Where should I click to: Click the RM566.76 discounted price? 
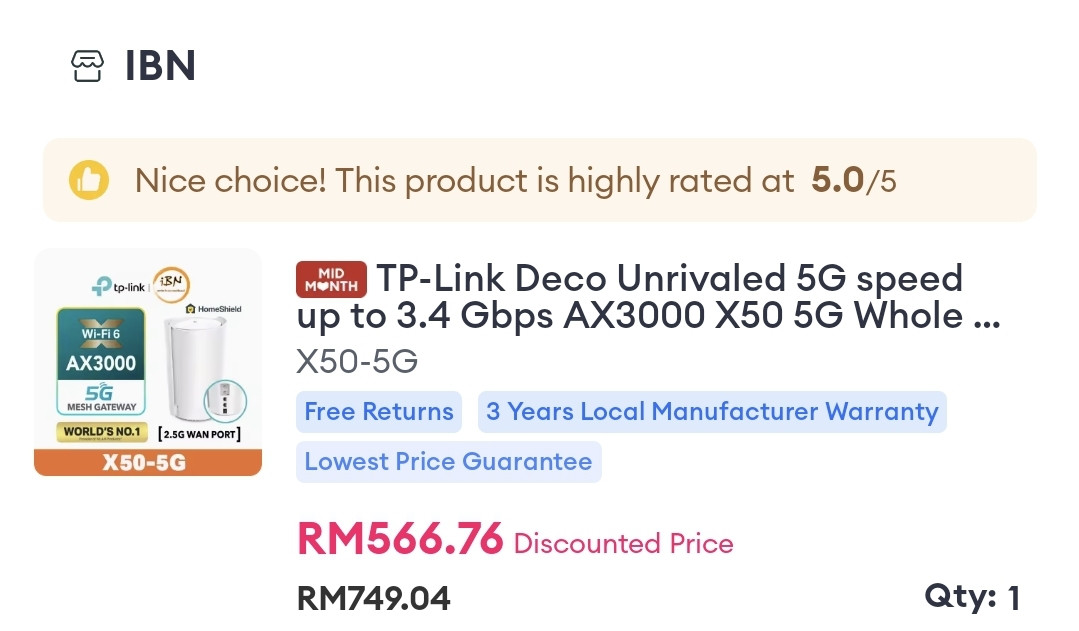pos(400,540)
